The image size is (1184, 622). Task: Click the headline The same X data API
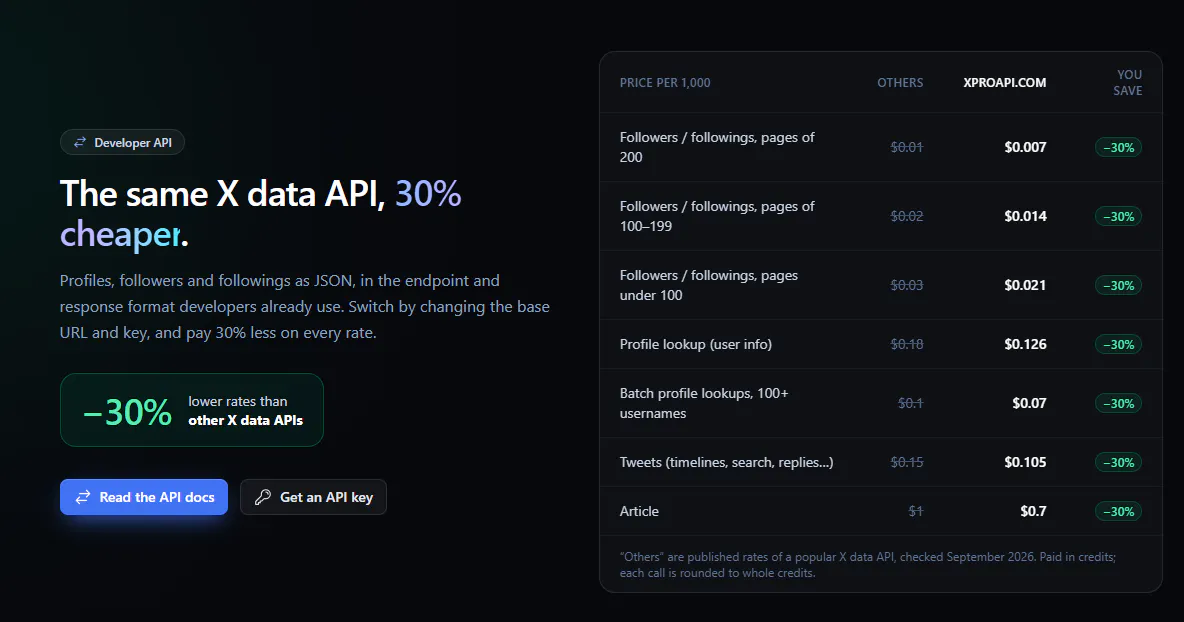coord(261,214)
